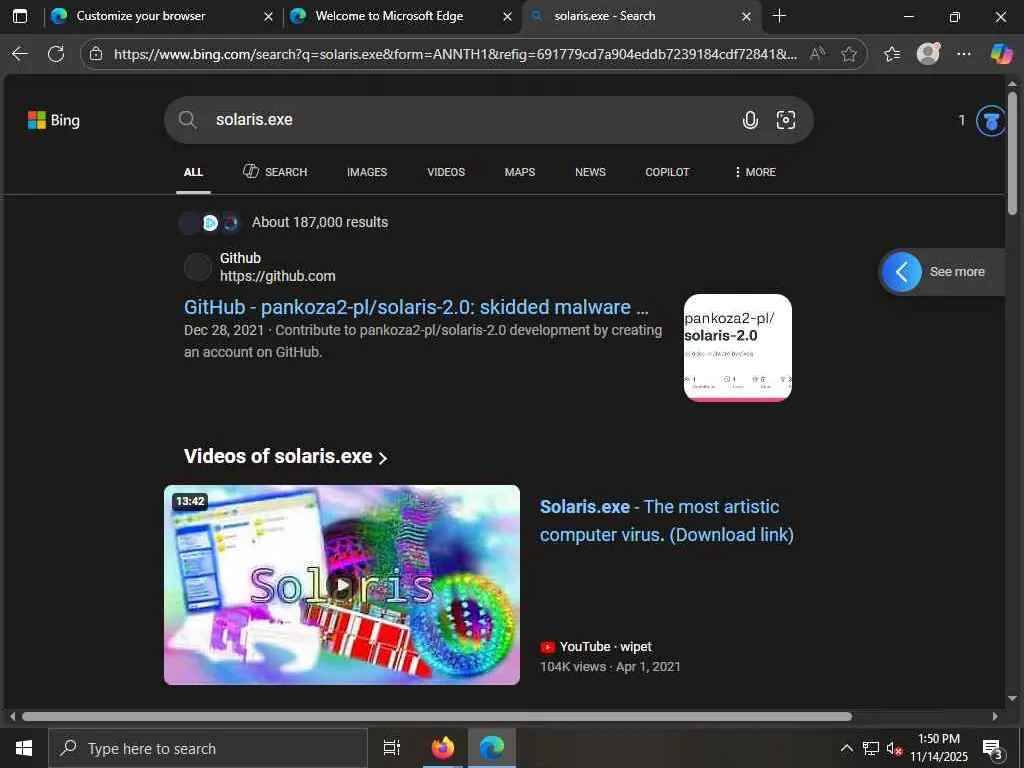Click the Edge icon on the taskbar
Screen dimensions: 1024x768
[492, 748]
